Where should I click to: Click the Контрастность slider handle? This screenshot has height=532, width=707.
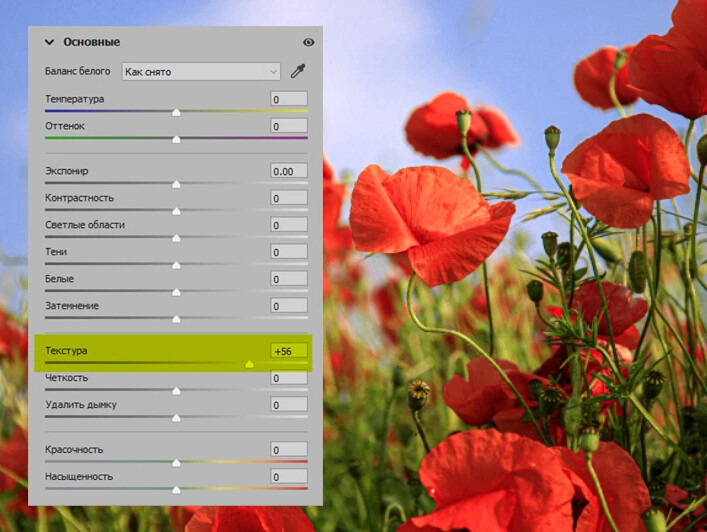[x=176, y=211]
